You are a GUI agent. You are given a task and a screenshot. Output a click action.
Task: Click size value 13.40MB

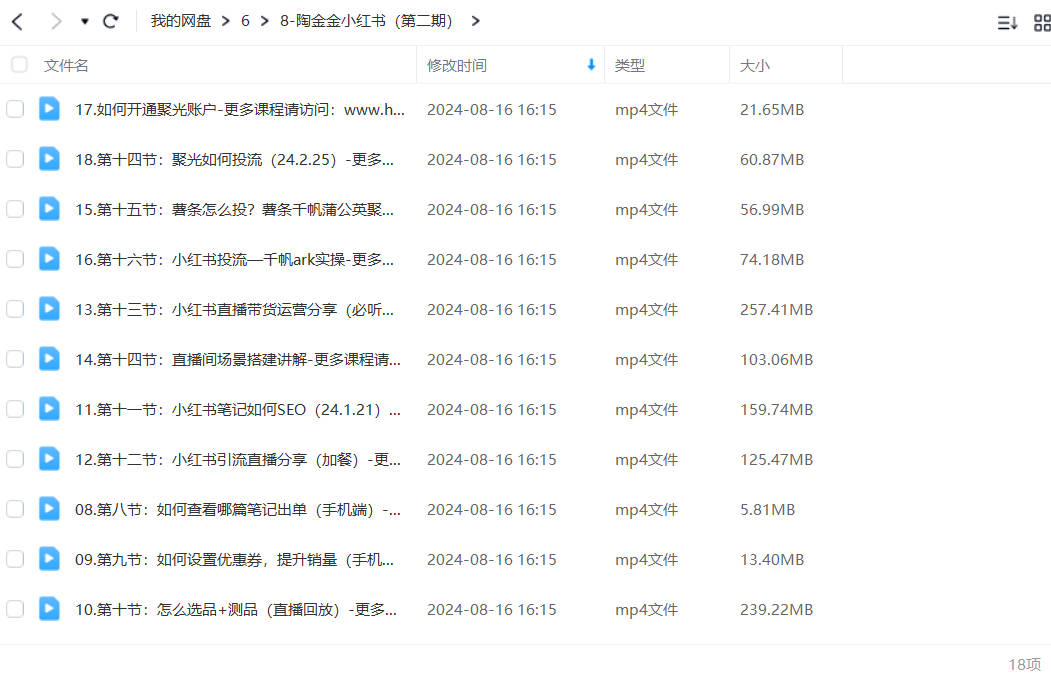pyautogui.click(x=771, y=560)
